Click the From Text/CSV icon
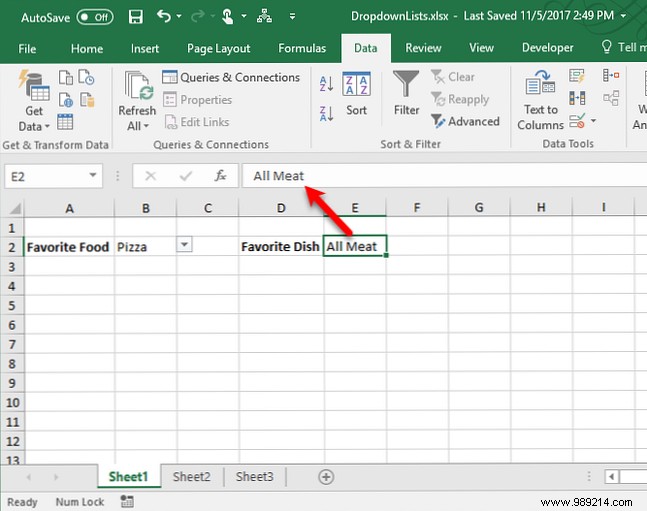The height and width of the screenshot is (511, 647). point(66,77)
